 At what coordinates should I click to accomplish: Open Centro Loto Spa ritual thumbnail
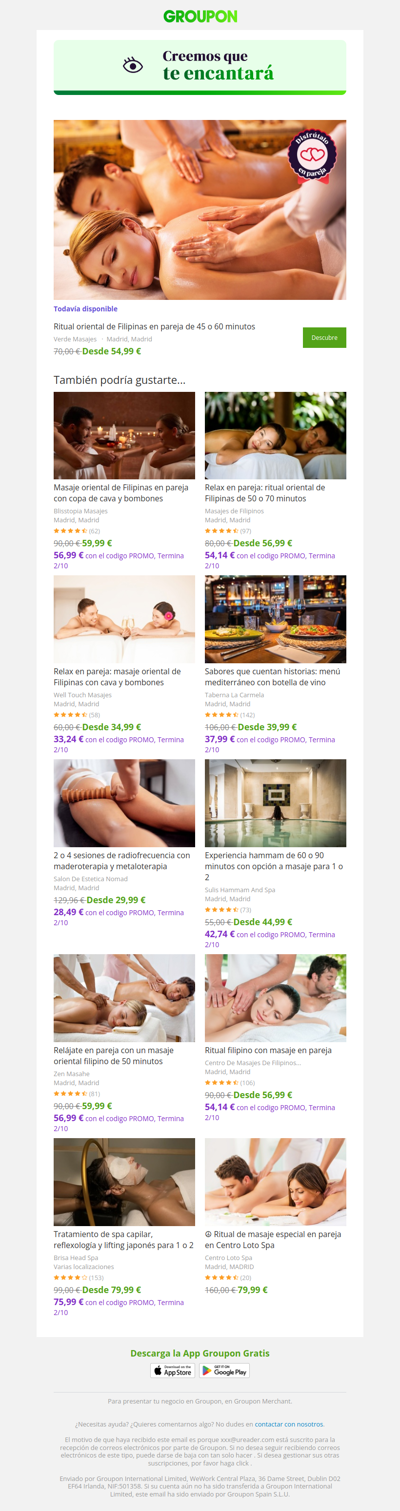point(276,1182)
